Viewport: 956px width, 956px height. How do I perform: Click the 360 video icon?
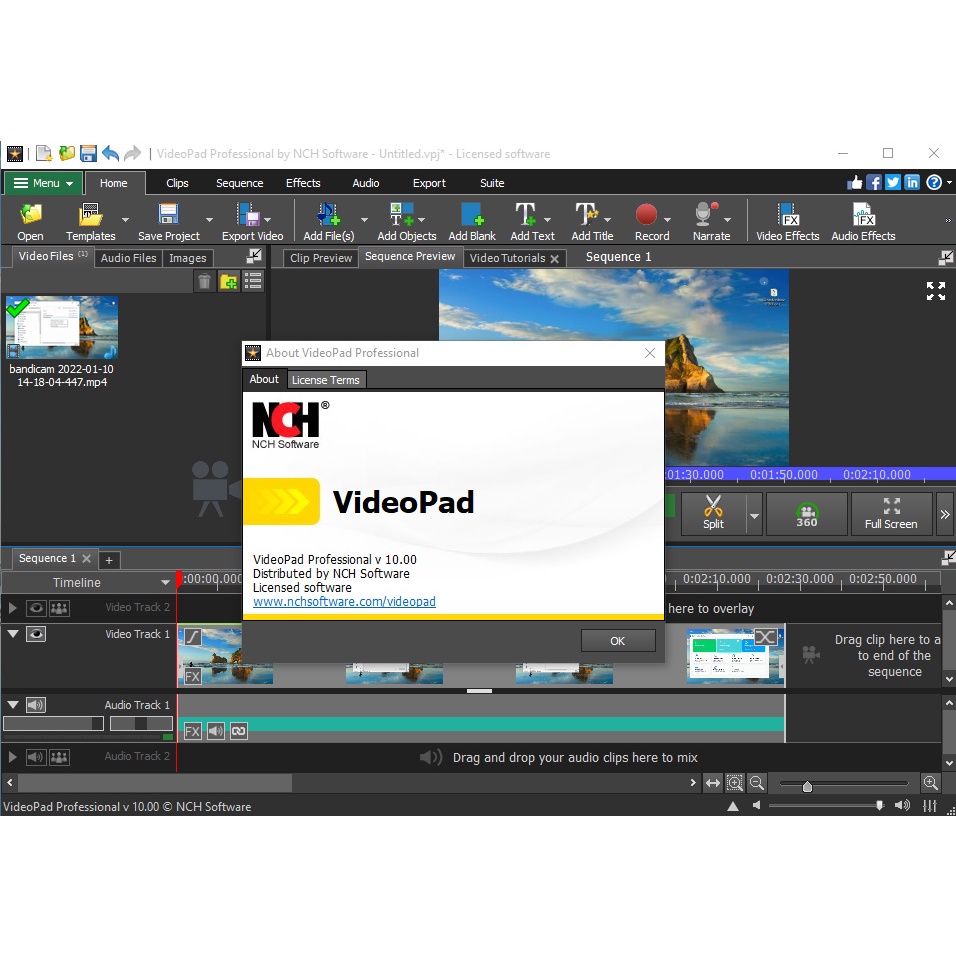tap(806, 513)
